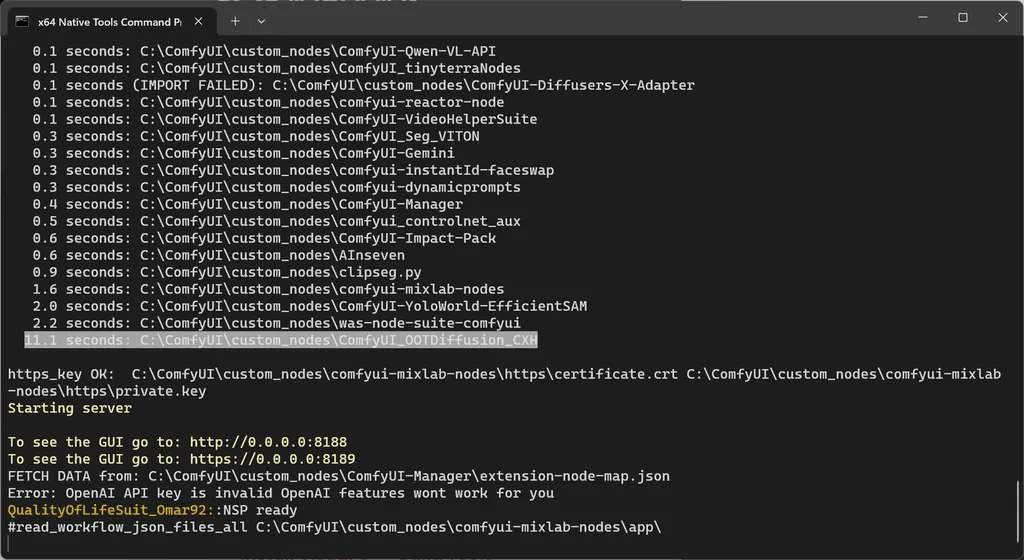The image size is (1024, 560).
Task: Click the highlighted ComfyUI_OOTDiffusion_CXH line
Action: (281, 340)
